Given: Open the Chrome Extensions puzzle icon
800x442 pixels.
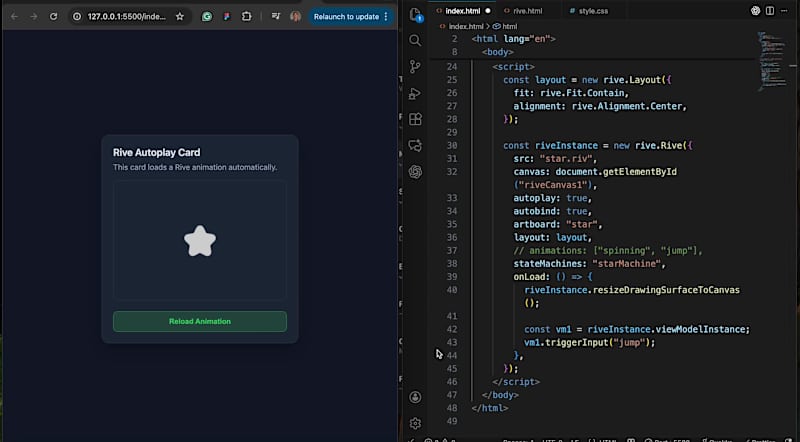Looking at the screenshot, I should point(246,17).
